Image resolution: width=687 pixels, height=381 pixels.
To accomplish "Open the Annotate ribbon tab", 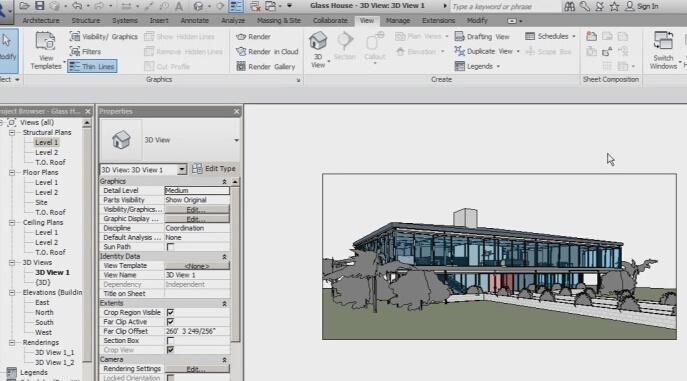I will click(195, 21).
